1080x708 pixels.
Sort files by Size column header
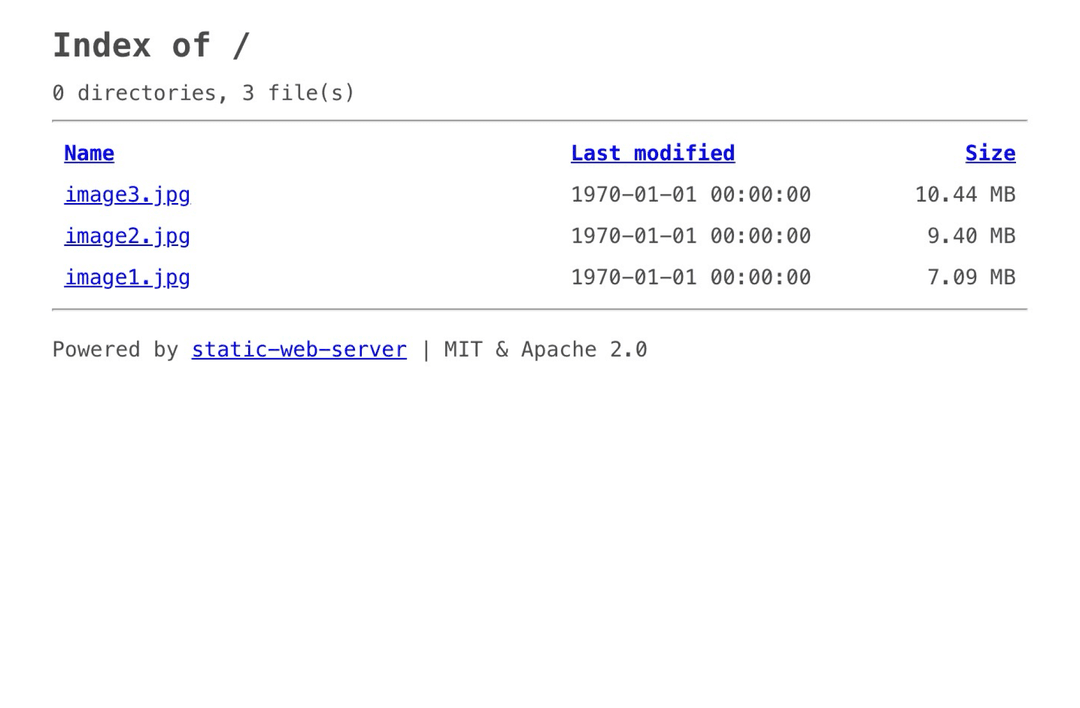click(989, 153)
